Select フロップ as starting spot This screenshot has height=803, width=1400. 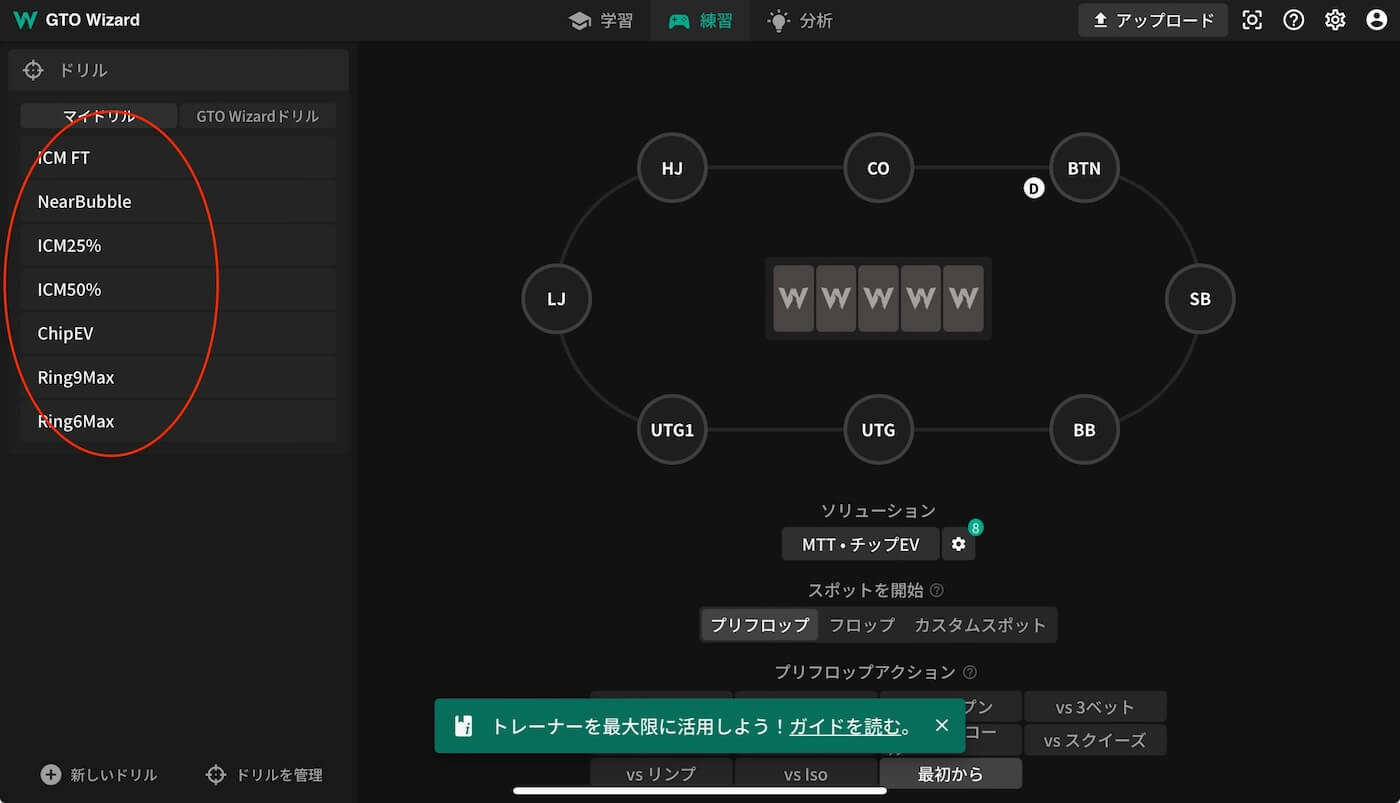pos(861,625)
